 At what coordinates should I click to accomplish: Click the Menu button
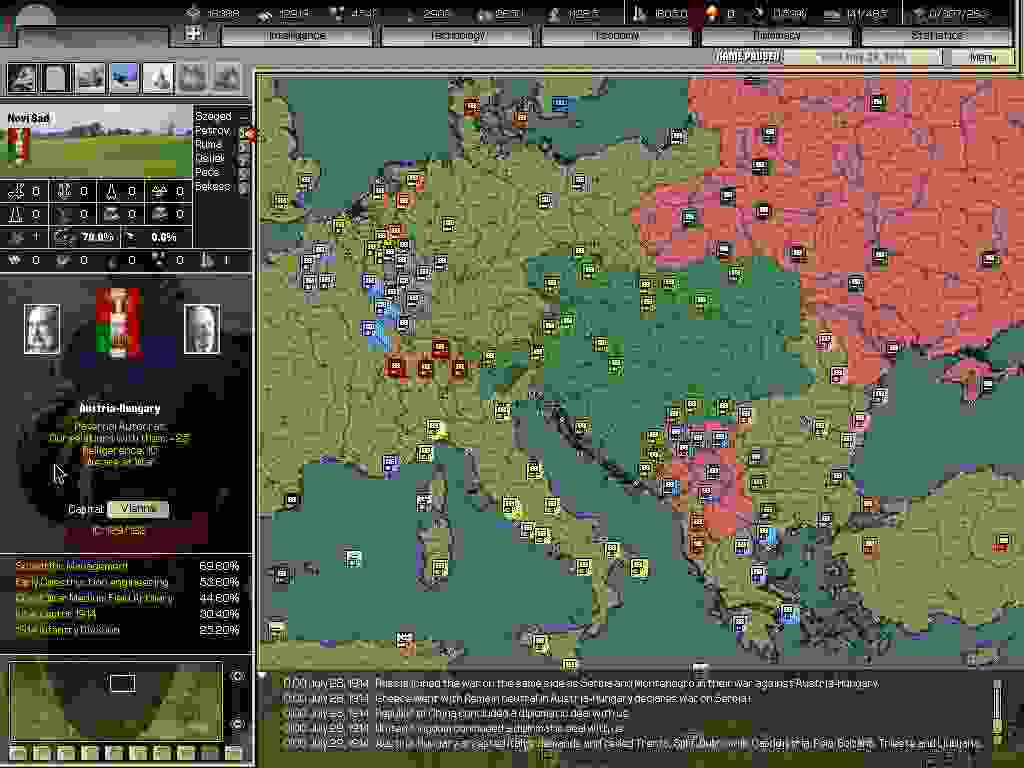[983, 57]
